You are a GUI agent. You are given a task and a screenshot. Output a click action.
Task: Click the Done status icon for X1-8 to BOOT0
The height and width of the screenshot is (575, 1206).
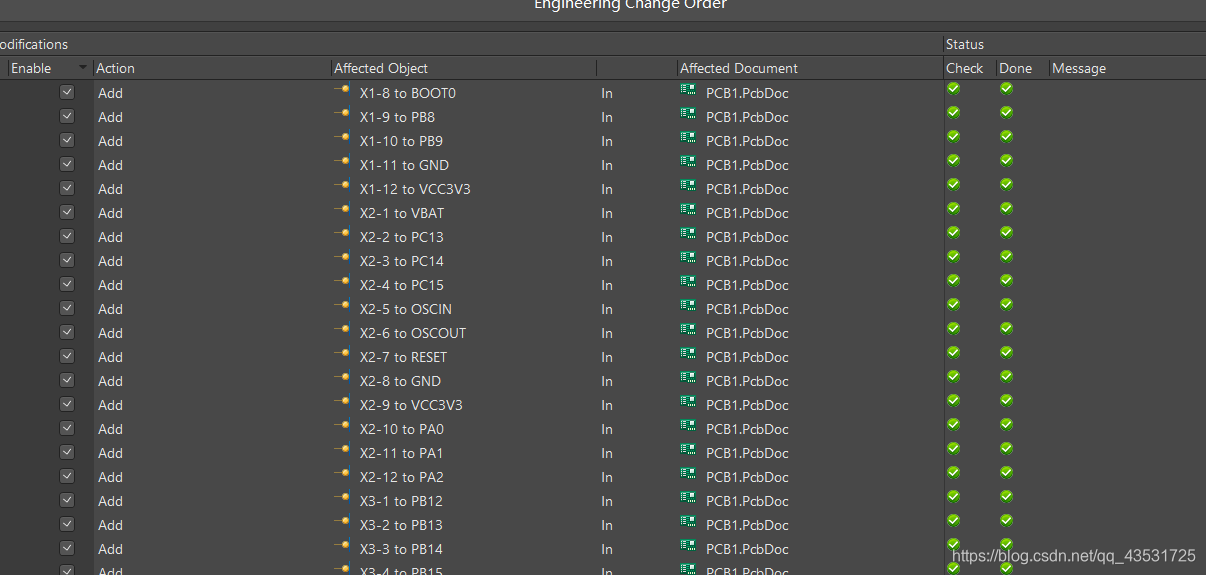(1006, 88)
